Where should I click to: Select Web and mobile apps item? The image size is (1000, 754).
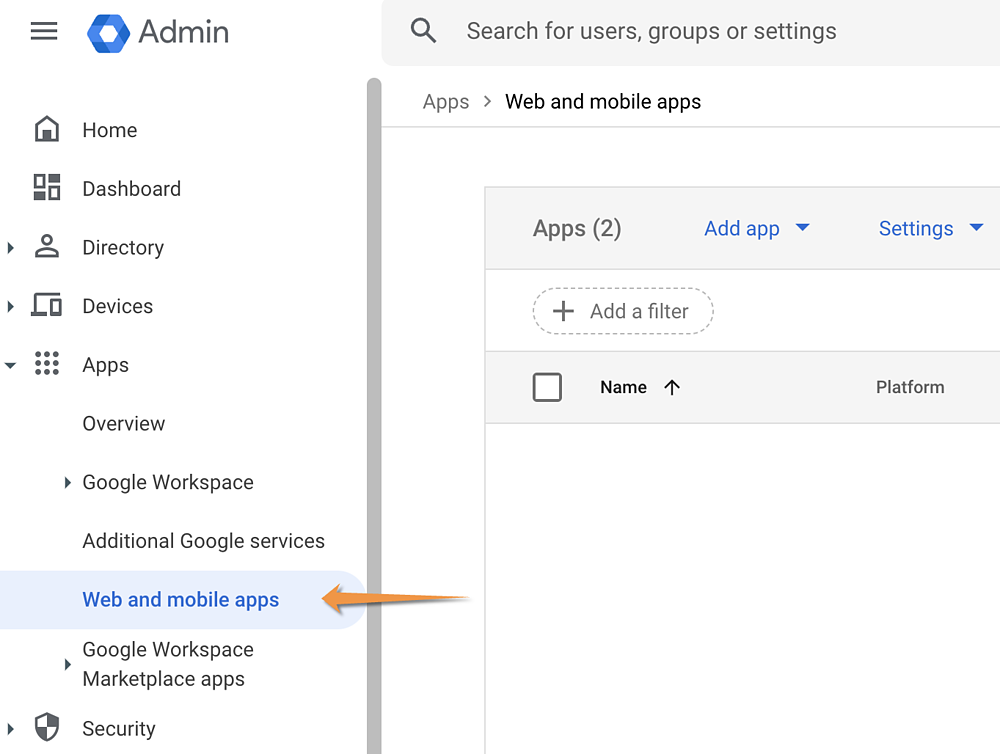(183, 600)
